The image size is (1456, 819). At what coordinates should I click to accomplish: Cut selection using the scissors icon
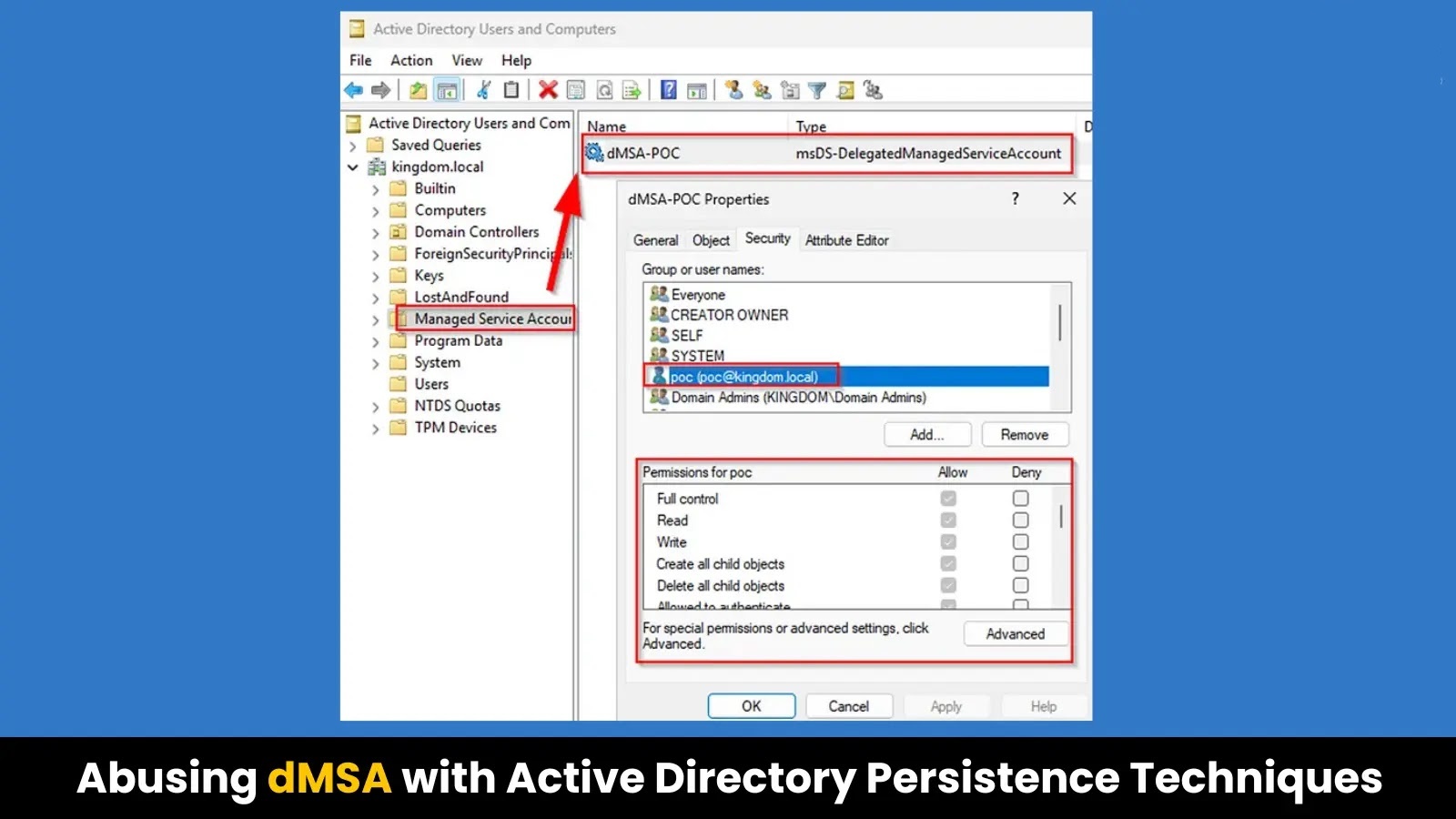click(x=484, y=89)
